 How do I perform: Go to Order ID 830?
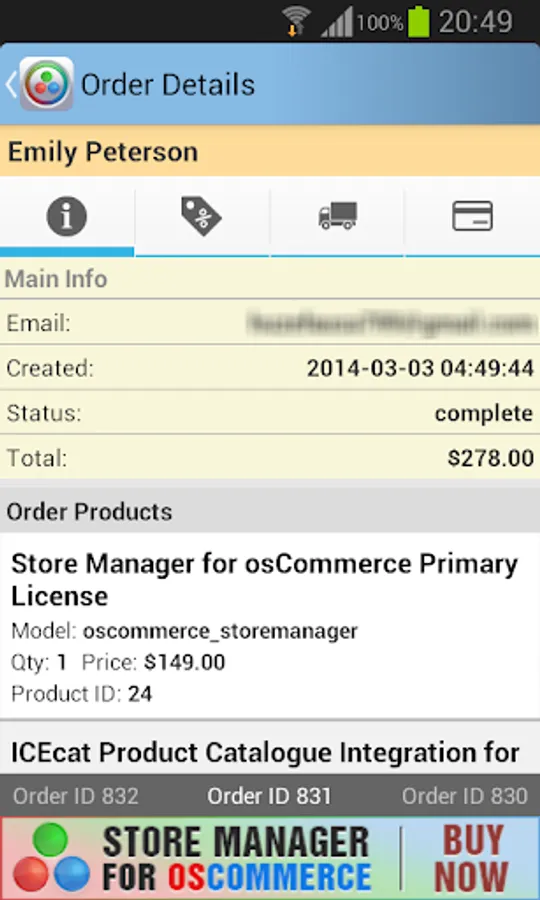[x=464, y=796]
